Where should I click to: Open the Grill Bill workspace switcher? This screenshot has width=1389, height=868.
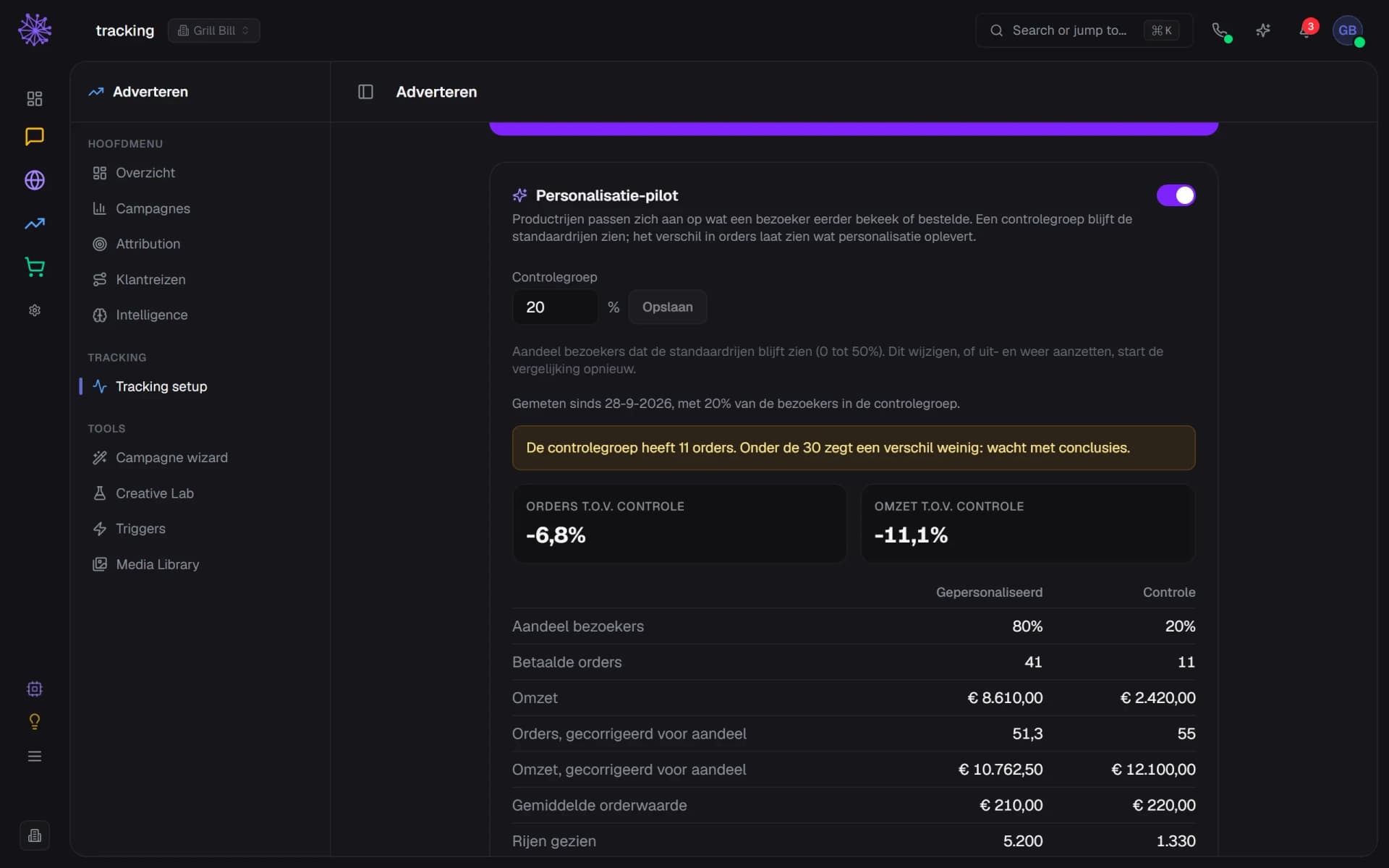(213, 30)
